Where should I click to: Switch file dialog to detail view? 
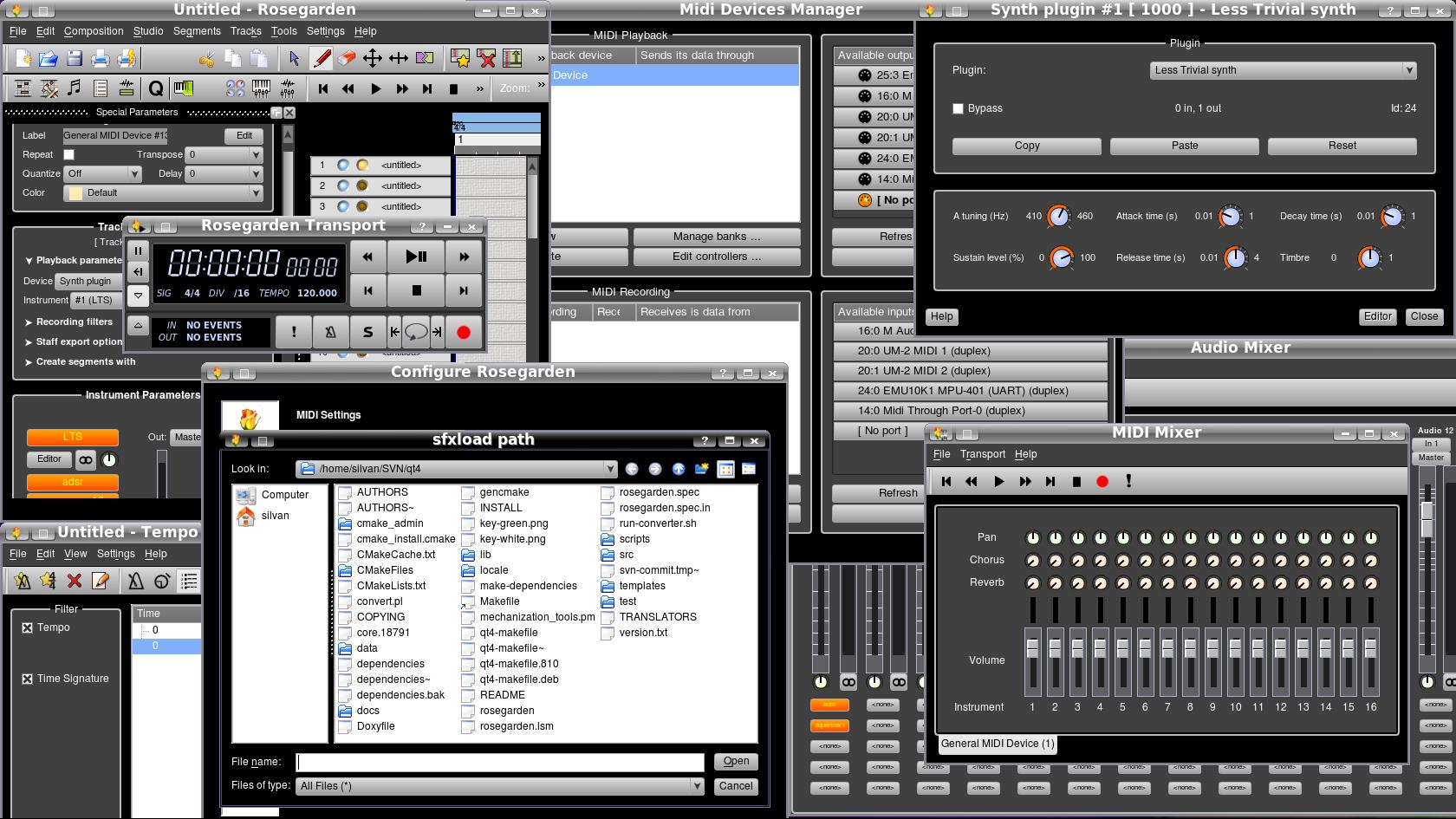tap(749, 469)
